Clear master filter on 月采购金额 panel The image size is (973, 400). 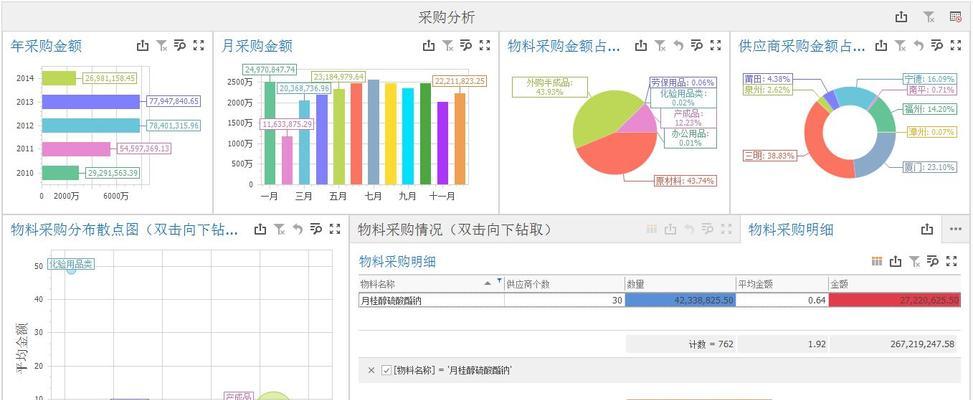coord(447,45)
